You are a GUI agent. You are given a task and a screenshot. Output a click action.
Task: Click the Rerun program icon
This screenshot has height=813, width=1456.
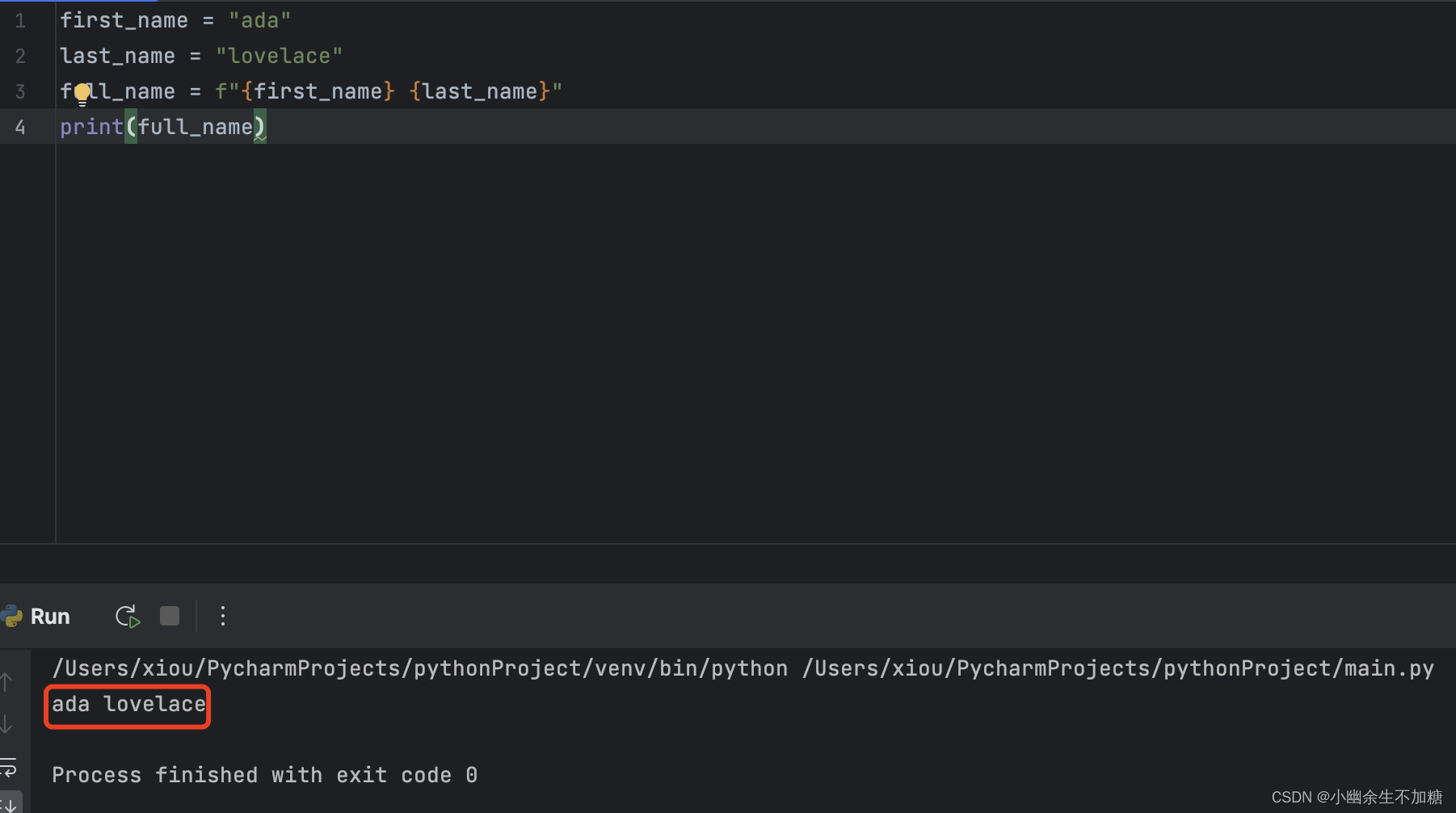click(x=128, y=617)
